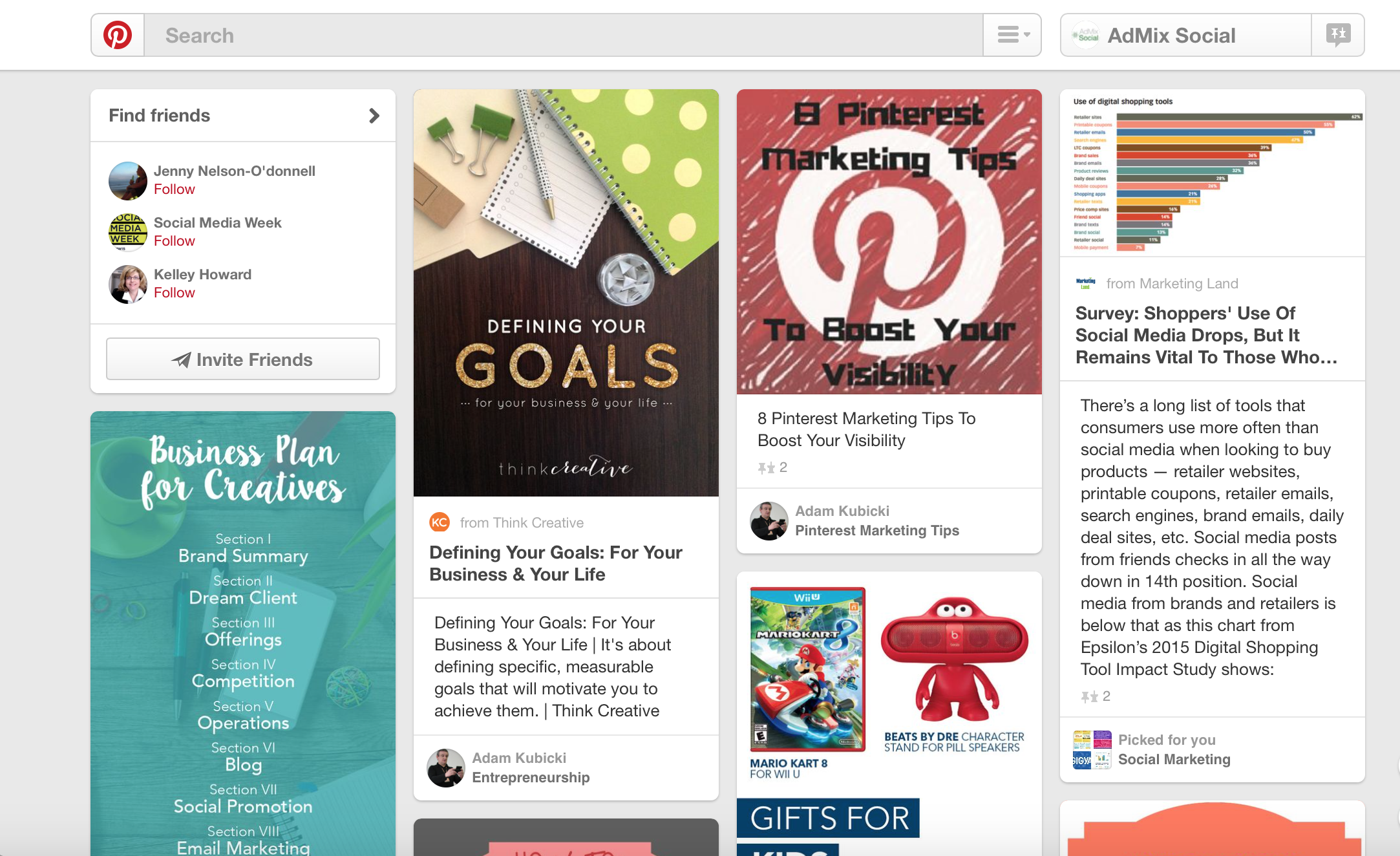Click the Marketing Land source logo icon
The width and height of the screenshot is (1400, 856).
(1086, 283)
